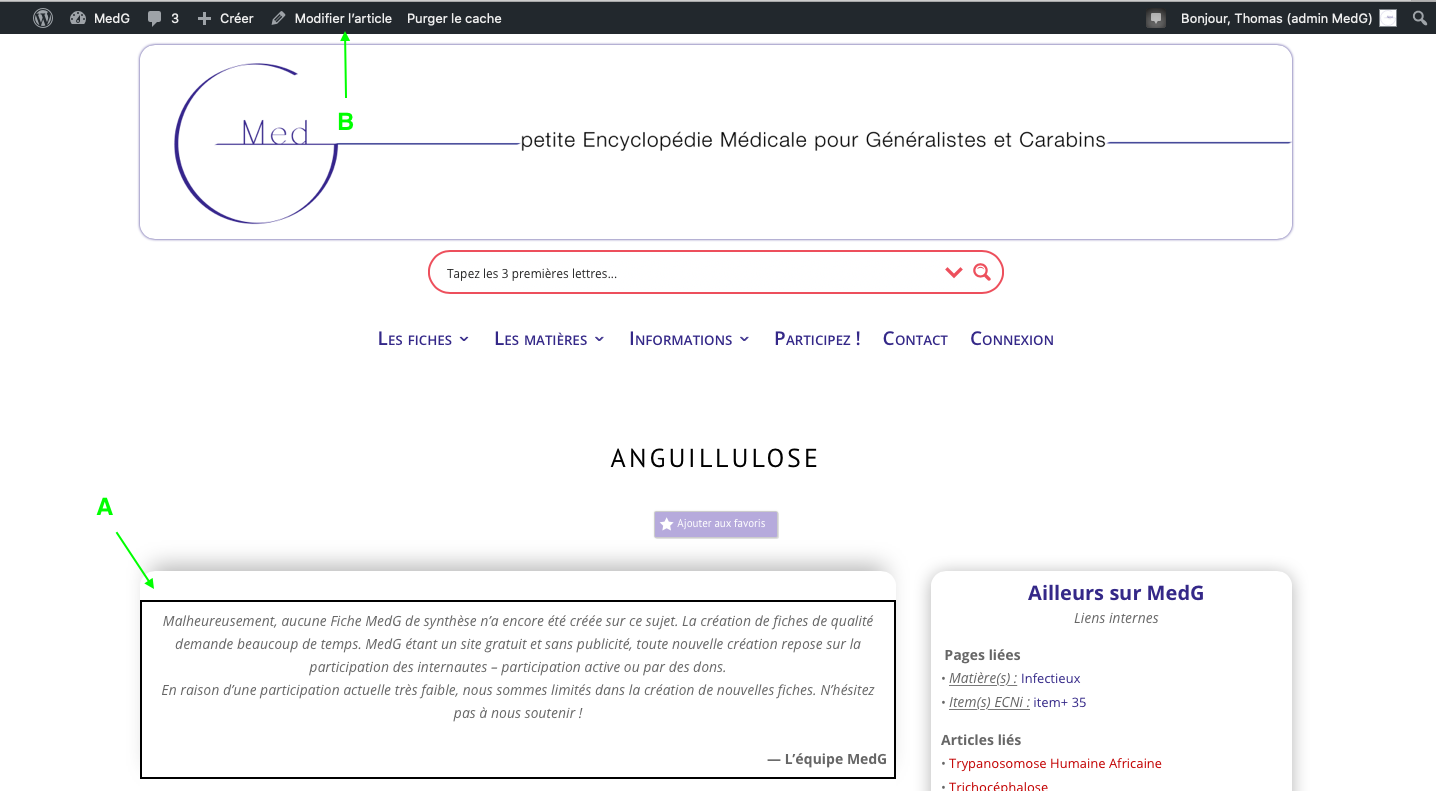
Task: Open MedG dashboard from admin bar
Action: pos(100,18)
